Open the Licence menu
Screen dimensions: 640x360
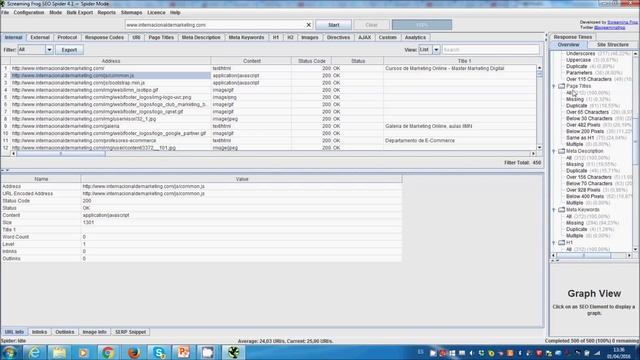click(x=156, y=13)
